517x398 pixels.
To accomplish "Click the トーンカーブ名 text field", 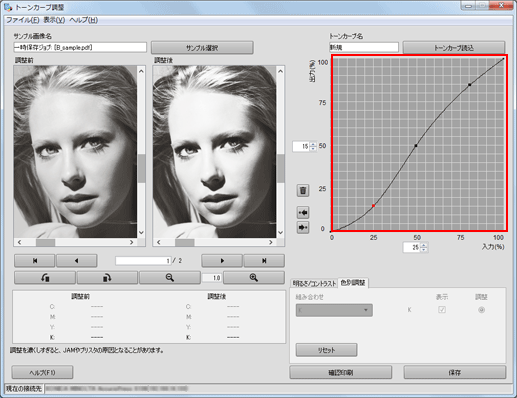I will click(x=364, y=47).
